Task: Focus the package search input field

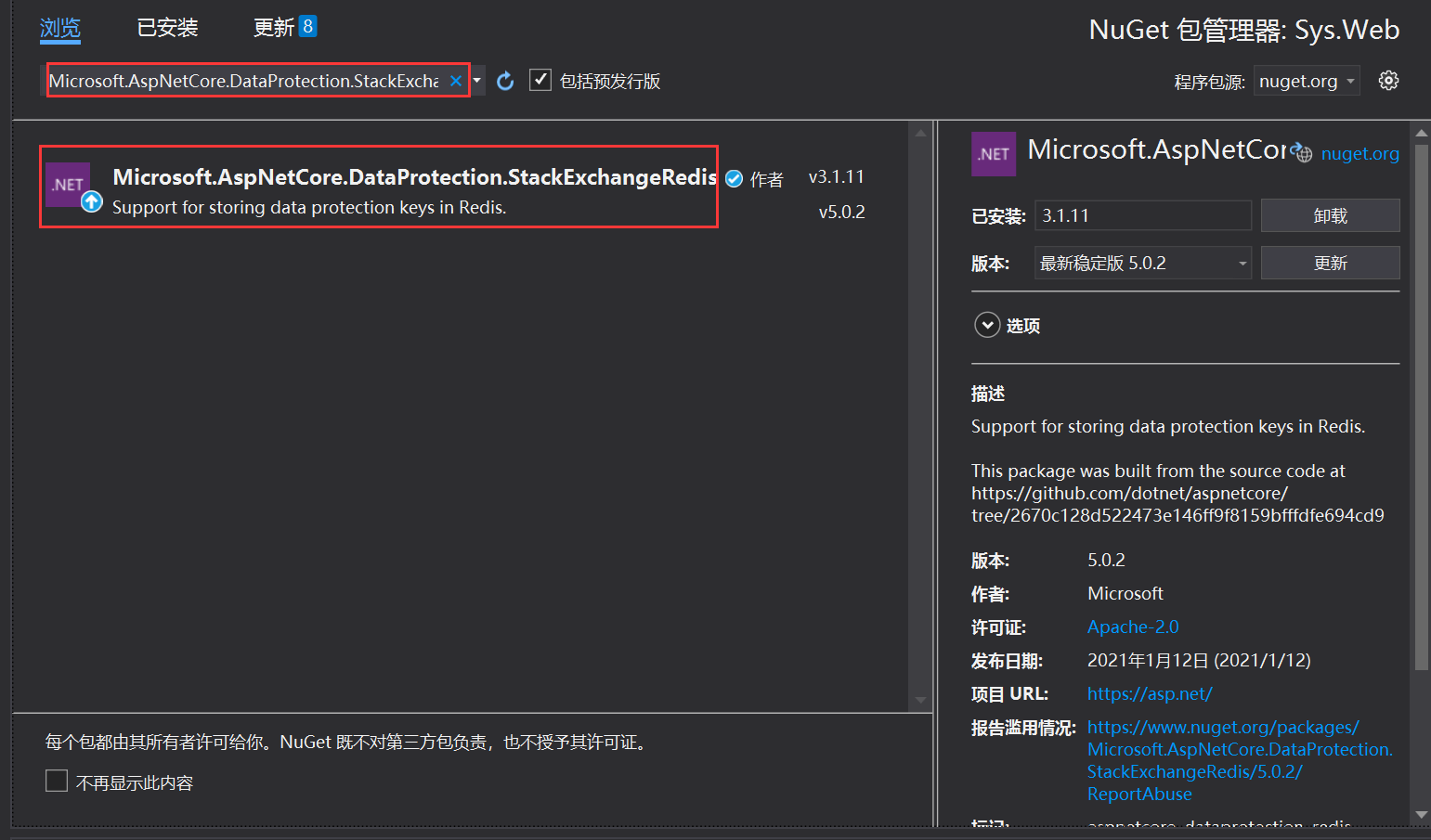Action: click(x=243, y=81)
